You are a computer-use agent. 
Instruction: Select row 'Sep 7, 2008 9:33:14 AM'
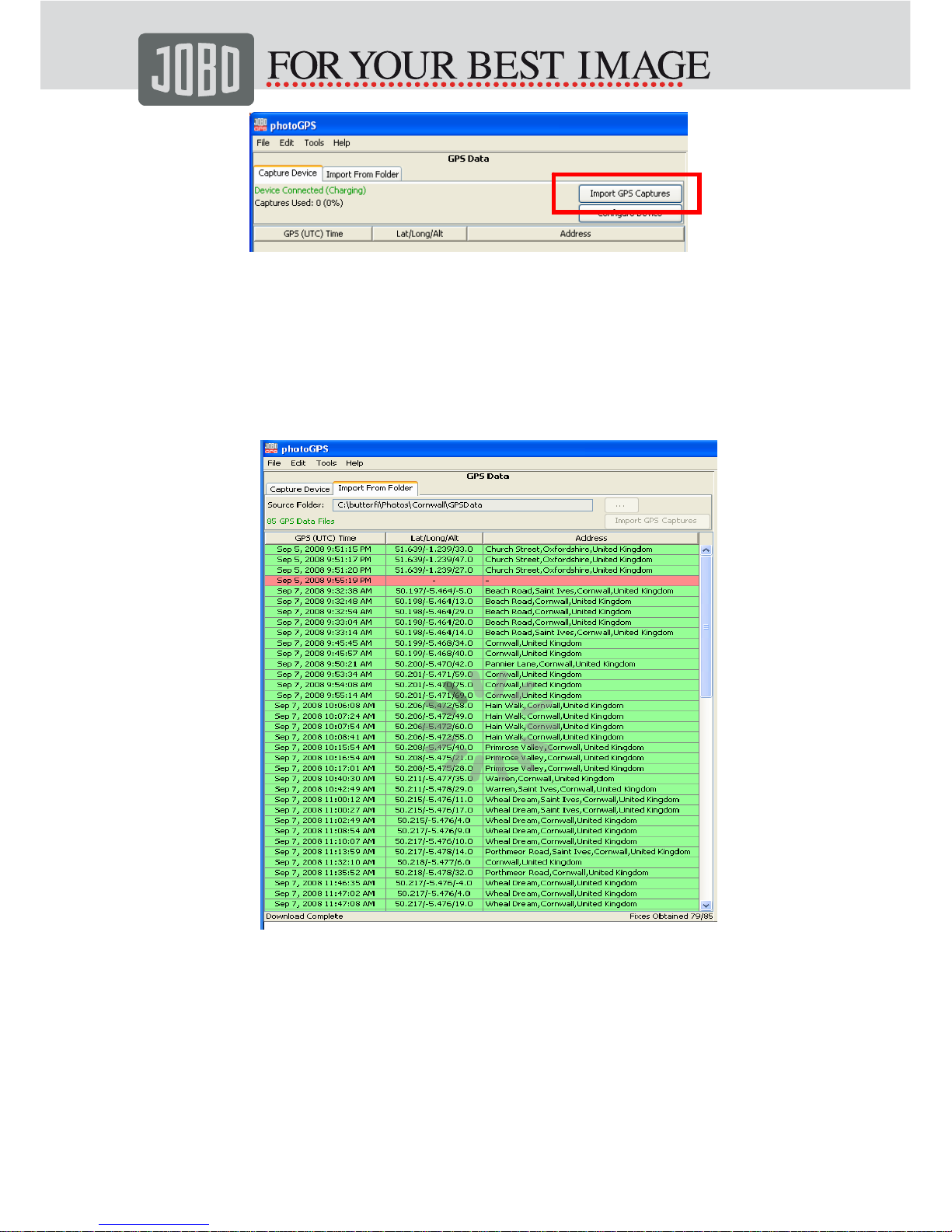pyautogui.click(x=482, y=633)
